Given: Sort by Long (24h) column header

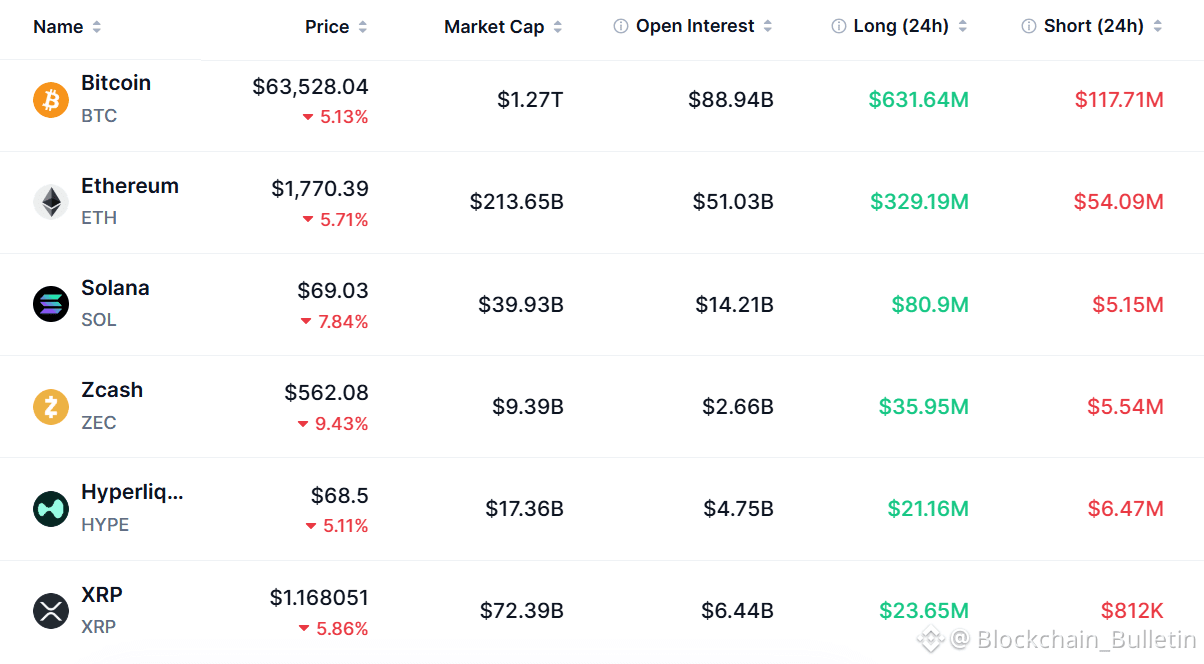Looking at the screenshot, I should (901, 27).
